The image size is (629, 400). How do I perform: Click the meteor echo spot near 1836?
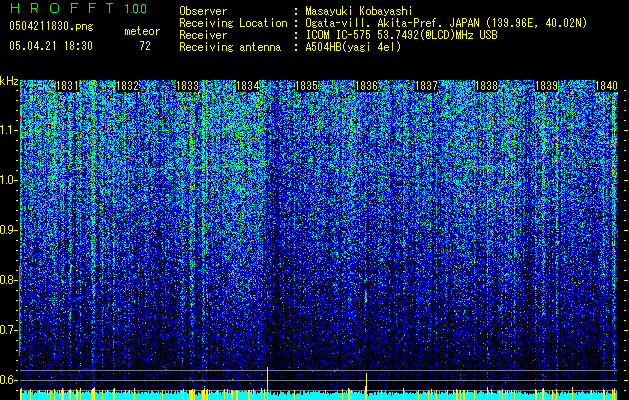click(366, 297)
